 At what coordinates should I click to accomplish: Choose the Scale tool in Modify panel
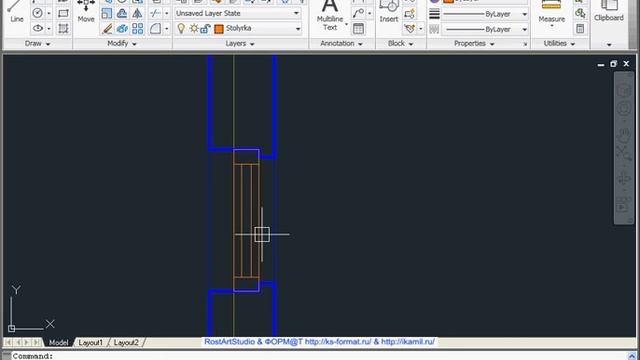coord(107,13)
